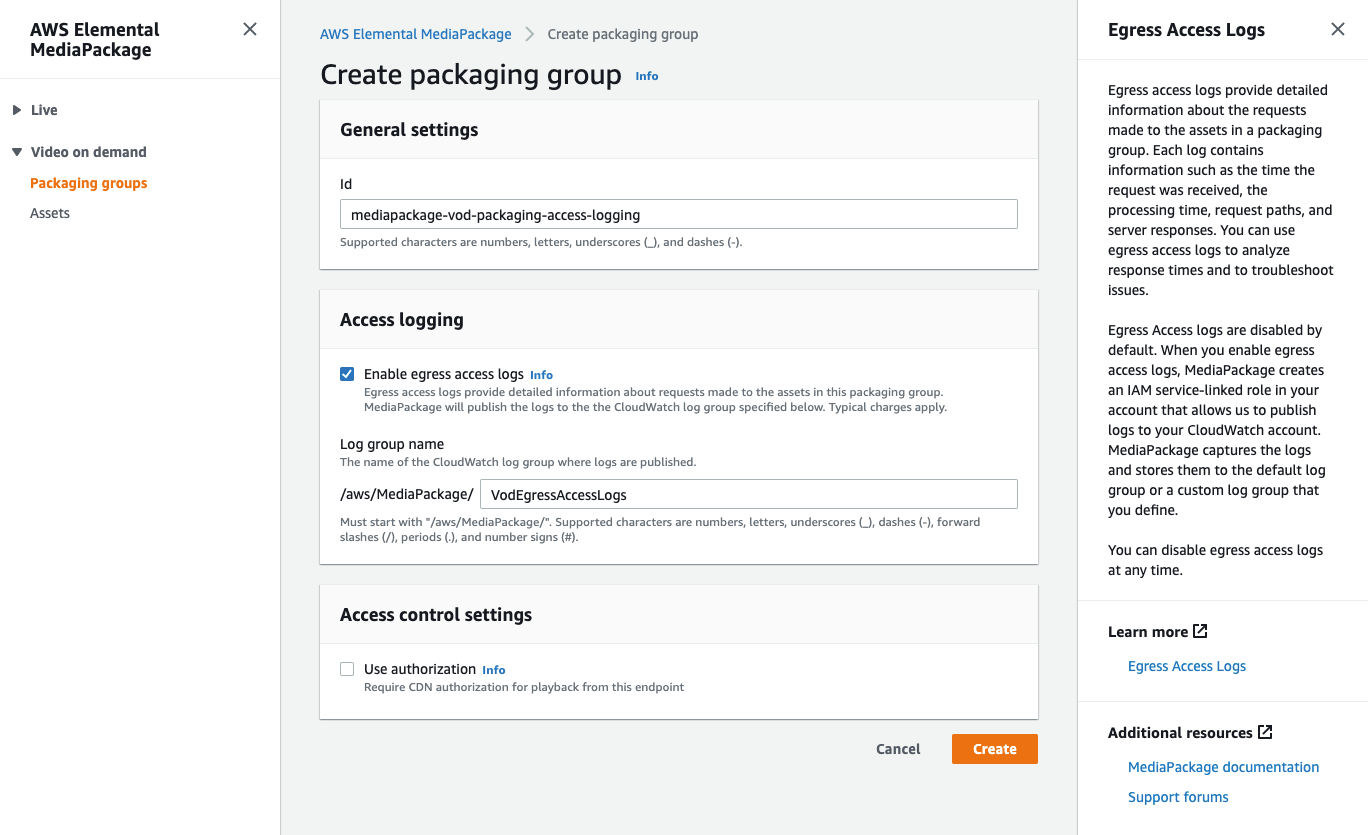This screenshot has height=835, width=1368.
Task: Click the Create packaging group breadcrumb text
Action: [x=623, y=34]
